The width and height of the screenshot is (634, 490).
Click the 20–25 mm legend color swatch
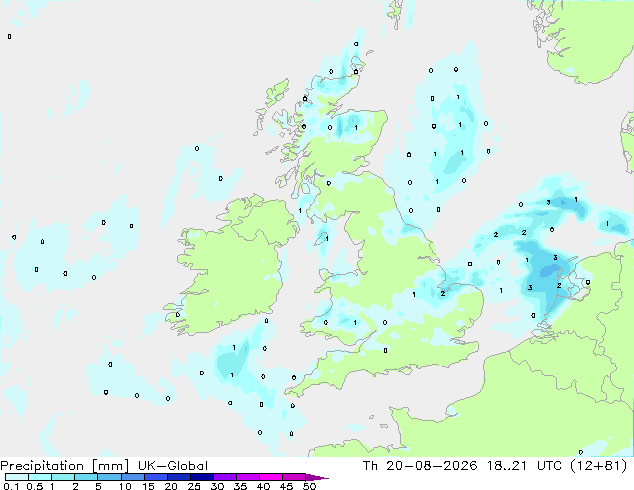(179, 477)
